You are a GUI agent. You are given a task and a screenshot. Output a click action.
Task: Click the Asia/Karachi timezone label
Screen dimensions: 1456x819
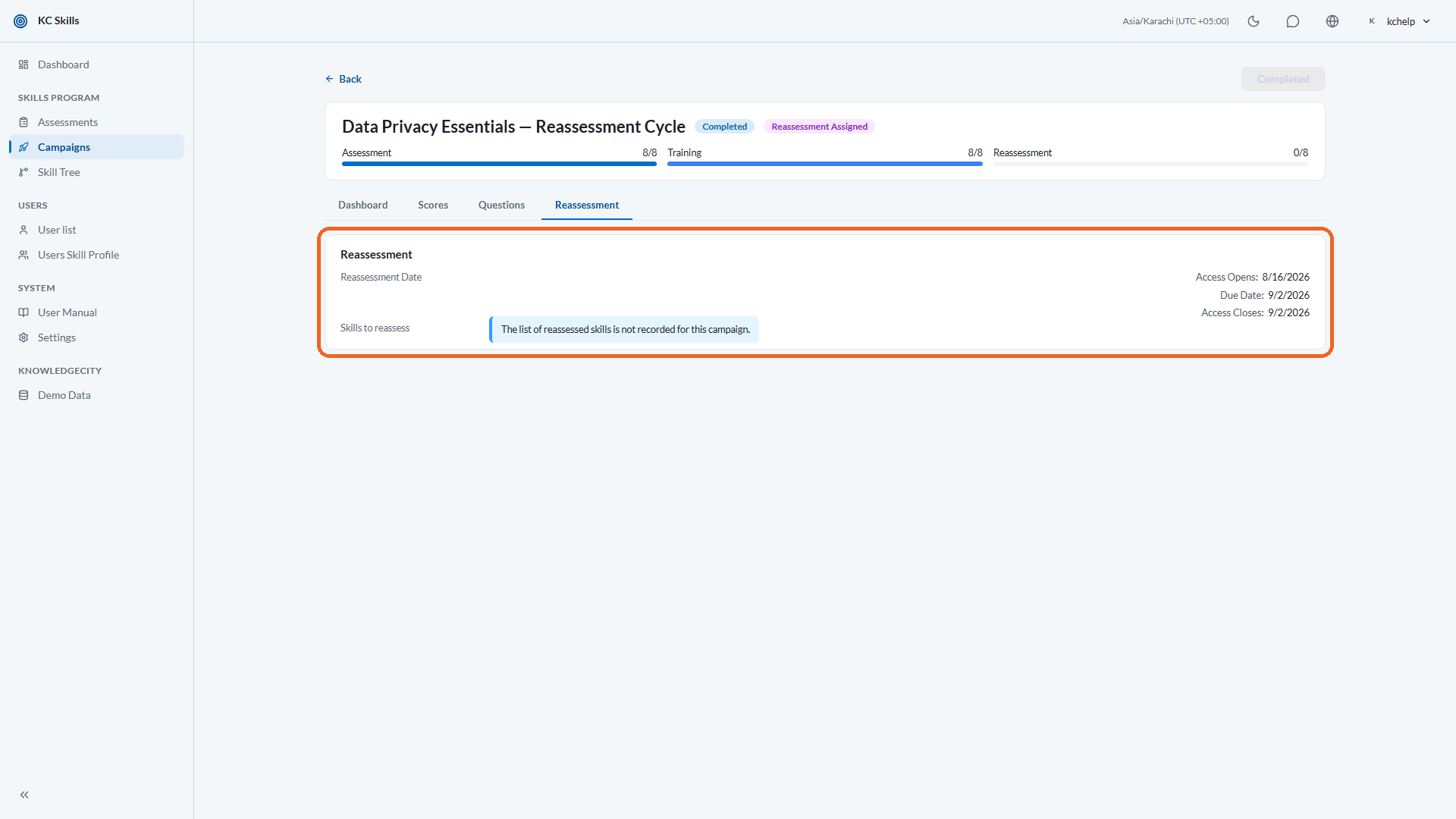(x=1175, y=21)
